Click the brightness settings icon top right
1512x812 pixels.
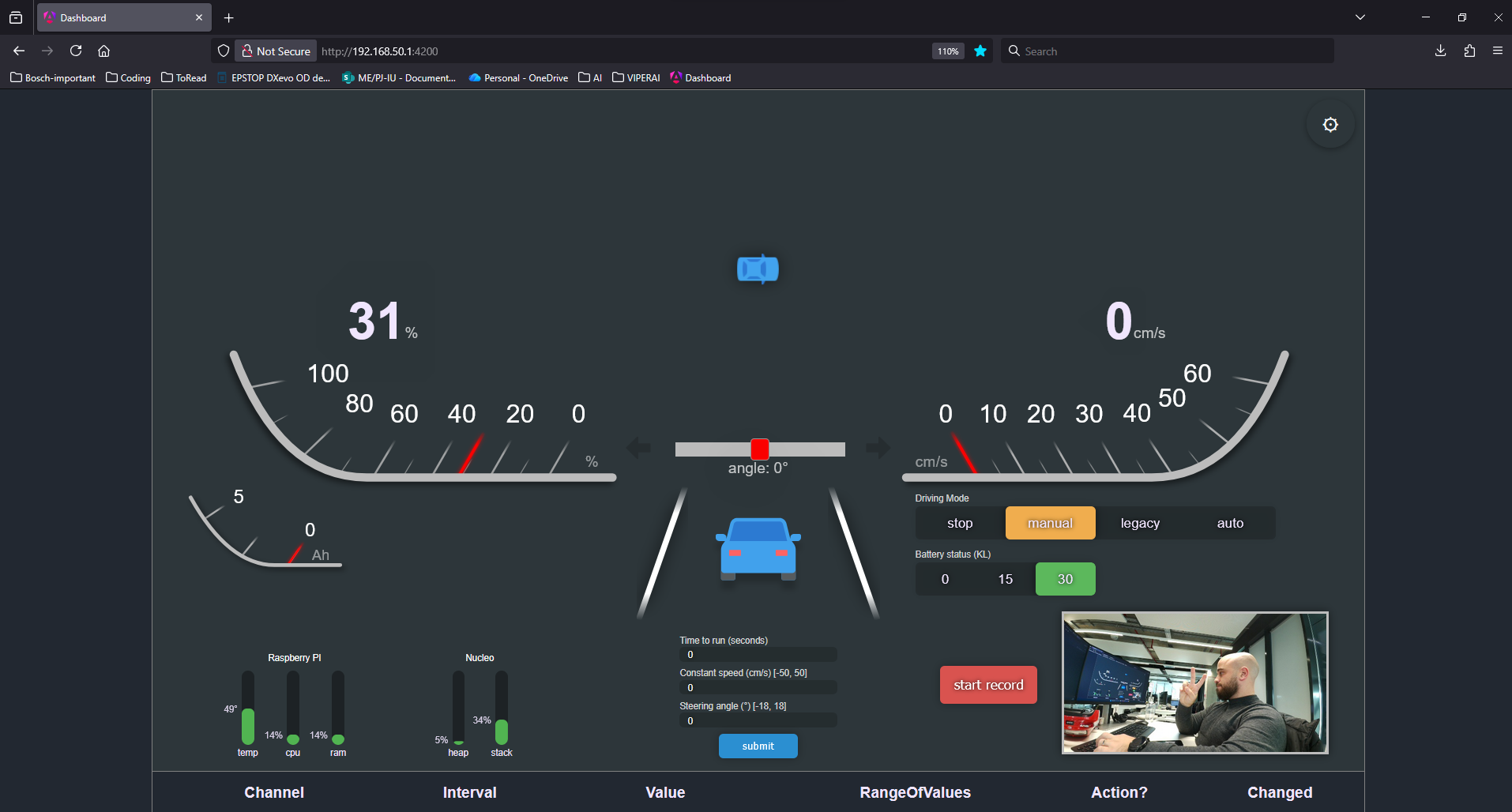pyautogui.click(x=1330, y=125)
